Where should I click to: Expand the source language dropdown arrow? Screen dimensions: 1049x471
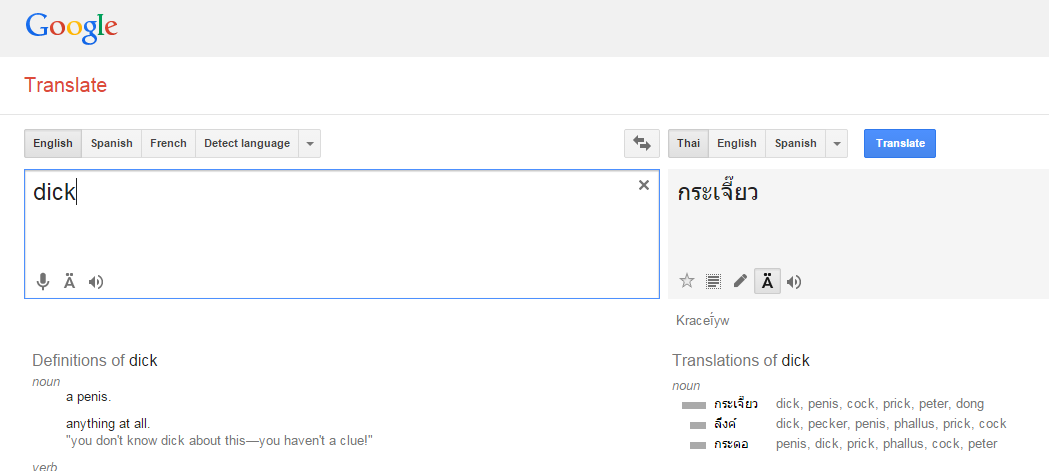310,143
